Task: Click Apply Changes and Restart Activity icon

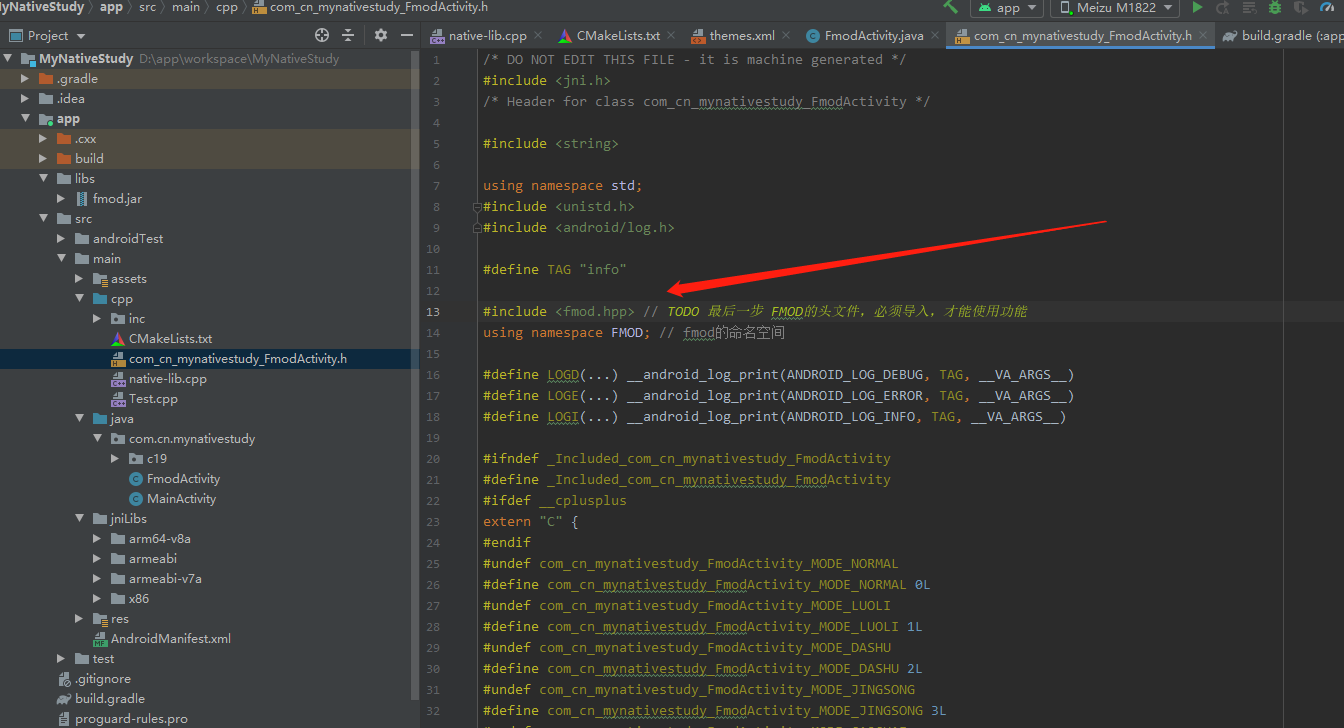Action: (1223, 7)
